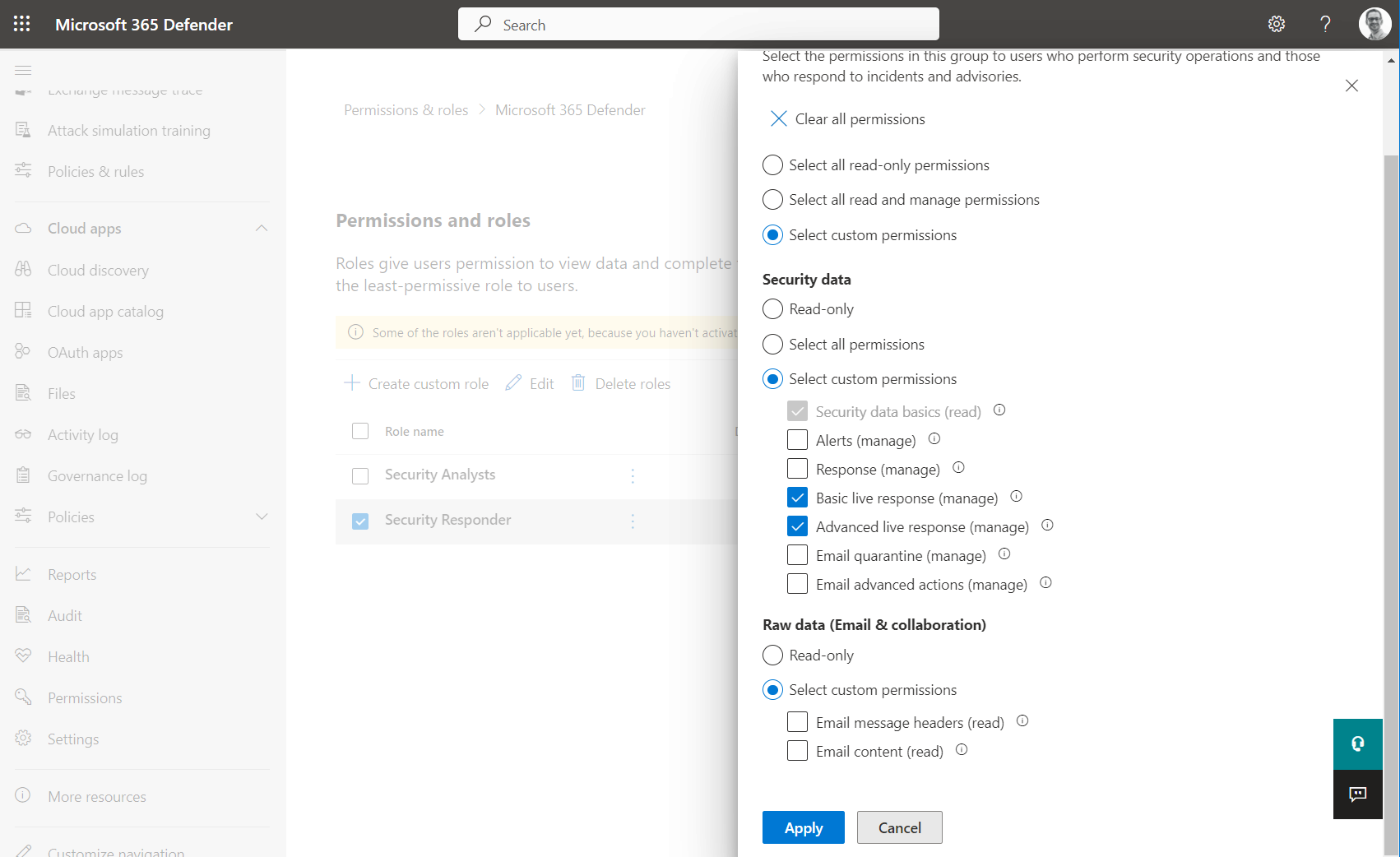This screenshot has width=1400, height=857.
Task: Select all read-only permissions radio
Action: click(x=772, y=165)
